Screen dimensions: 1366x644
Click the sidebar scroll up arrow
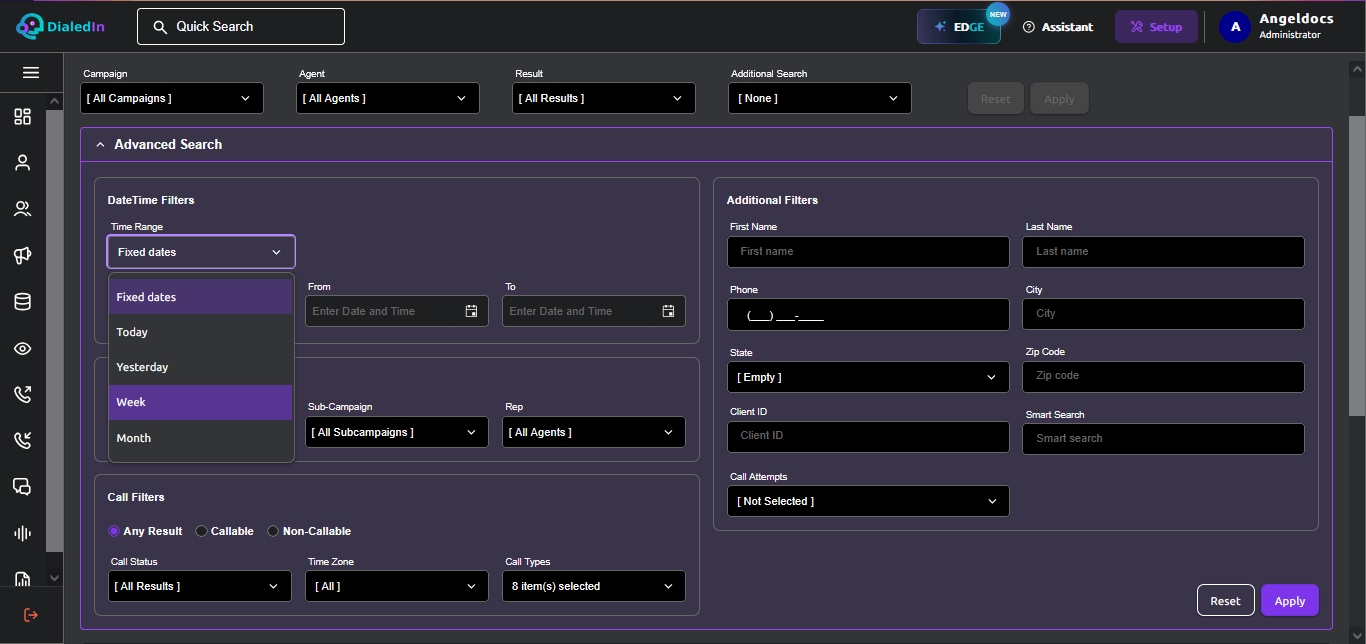(54, 101)
